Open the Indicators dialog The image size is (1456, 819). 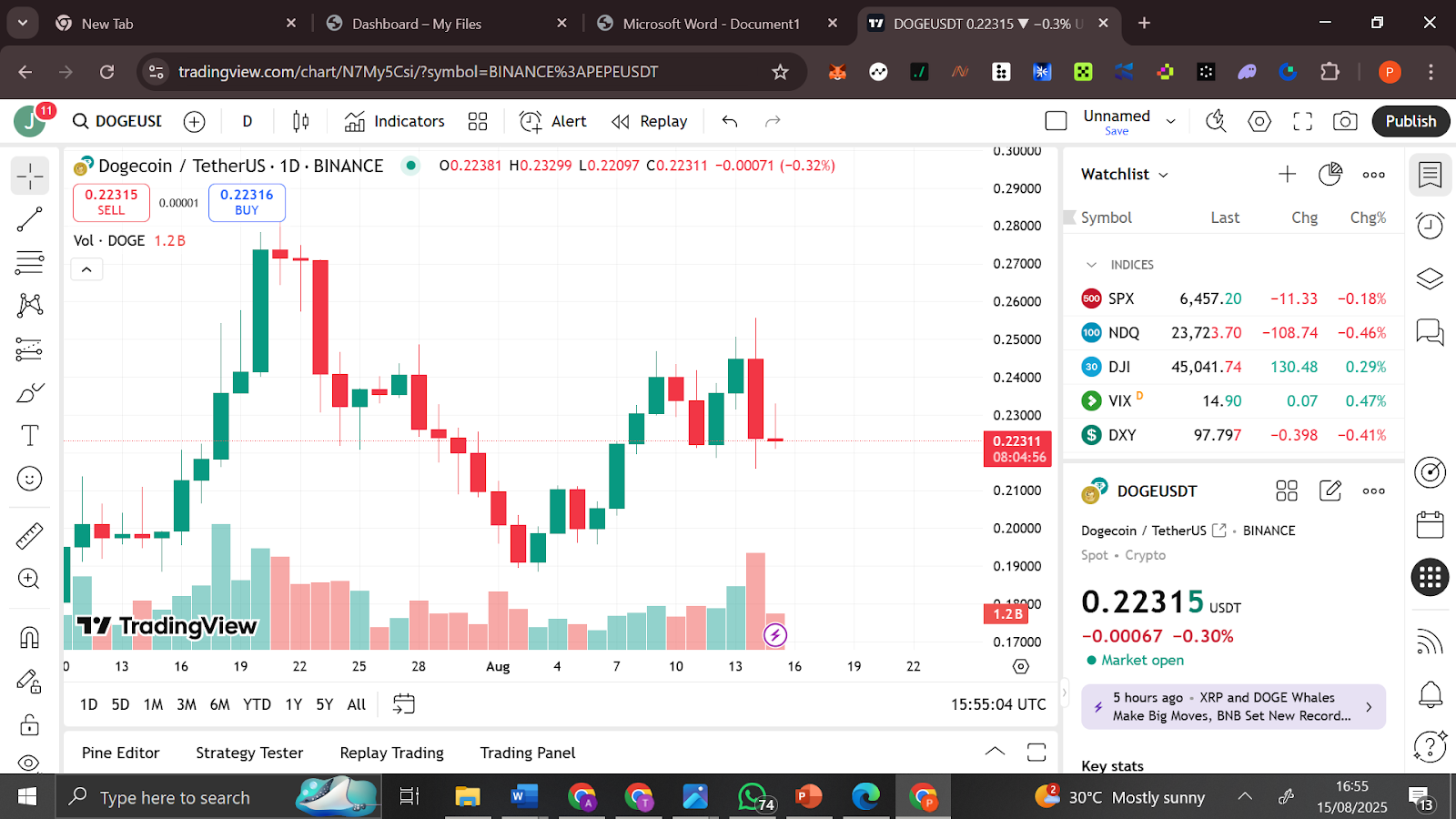click(394, 121)
